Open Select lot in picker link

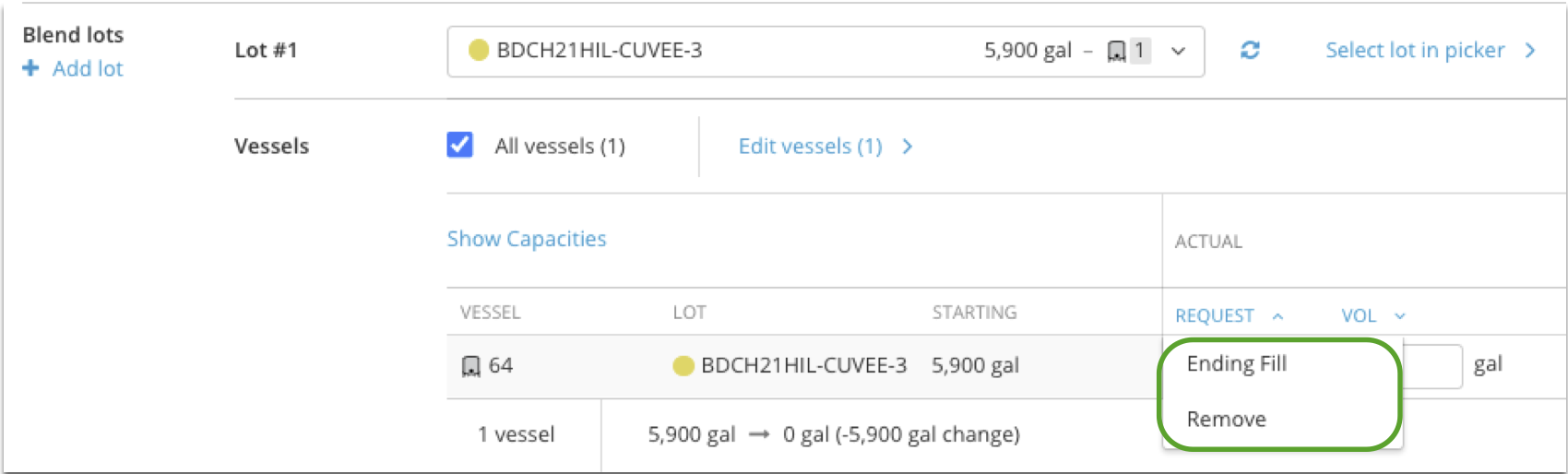tap(1415, 51)
